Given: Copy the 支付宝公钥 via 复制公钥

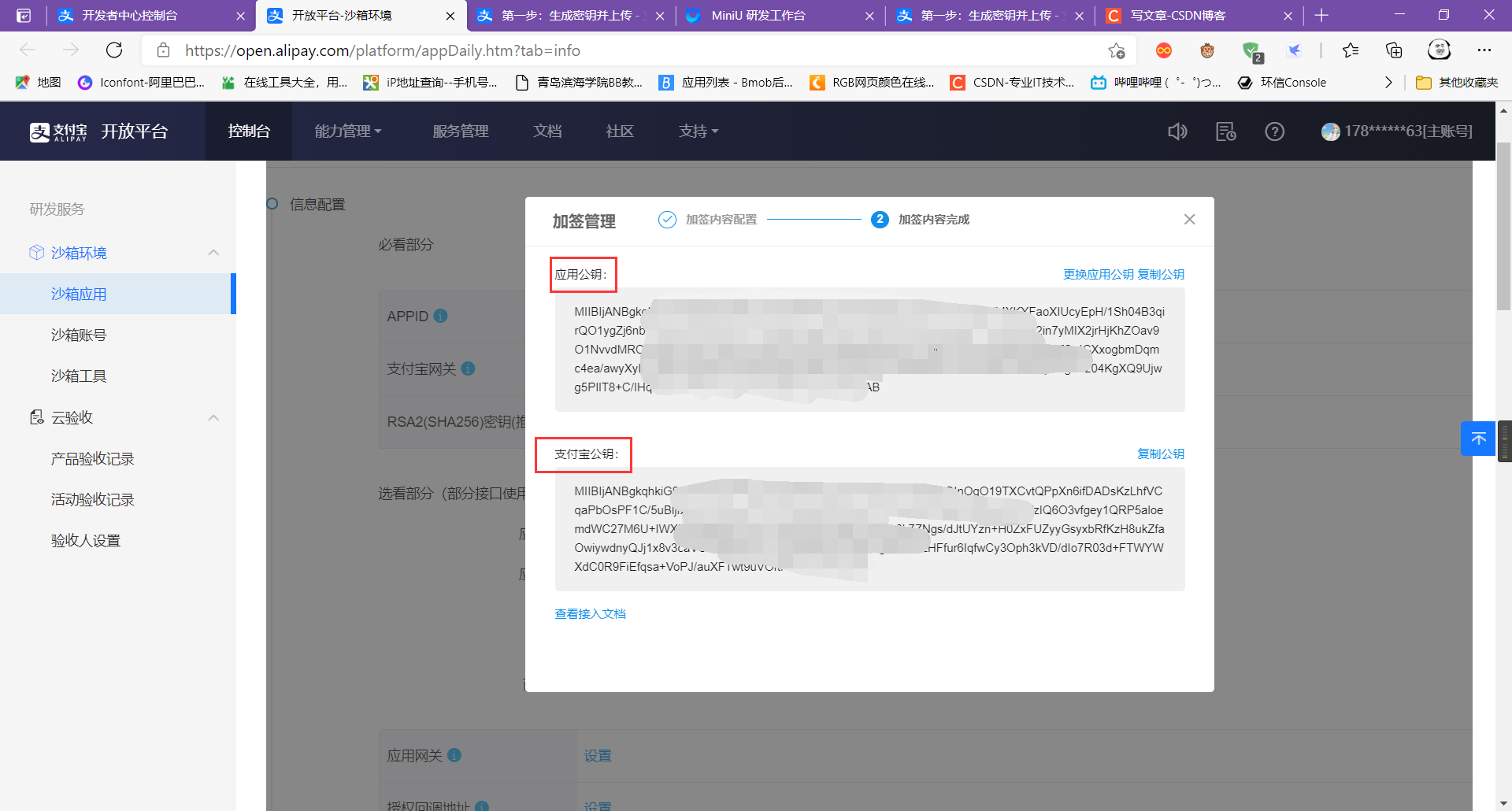Looking at the screenshot, I should point(1161,454).
